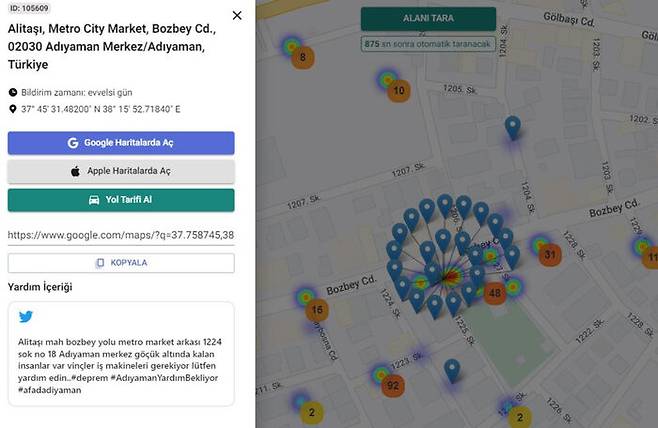This screenshot has width=658, height=428.
Task: Click the Twitter bird icon
Action: click(x=26, y=318)
